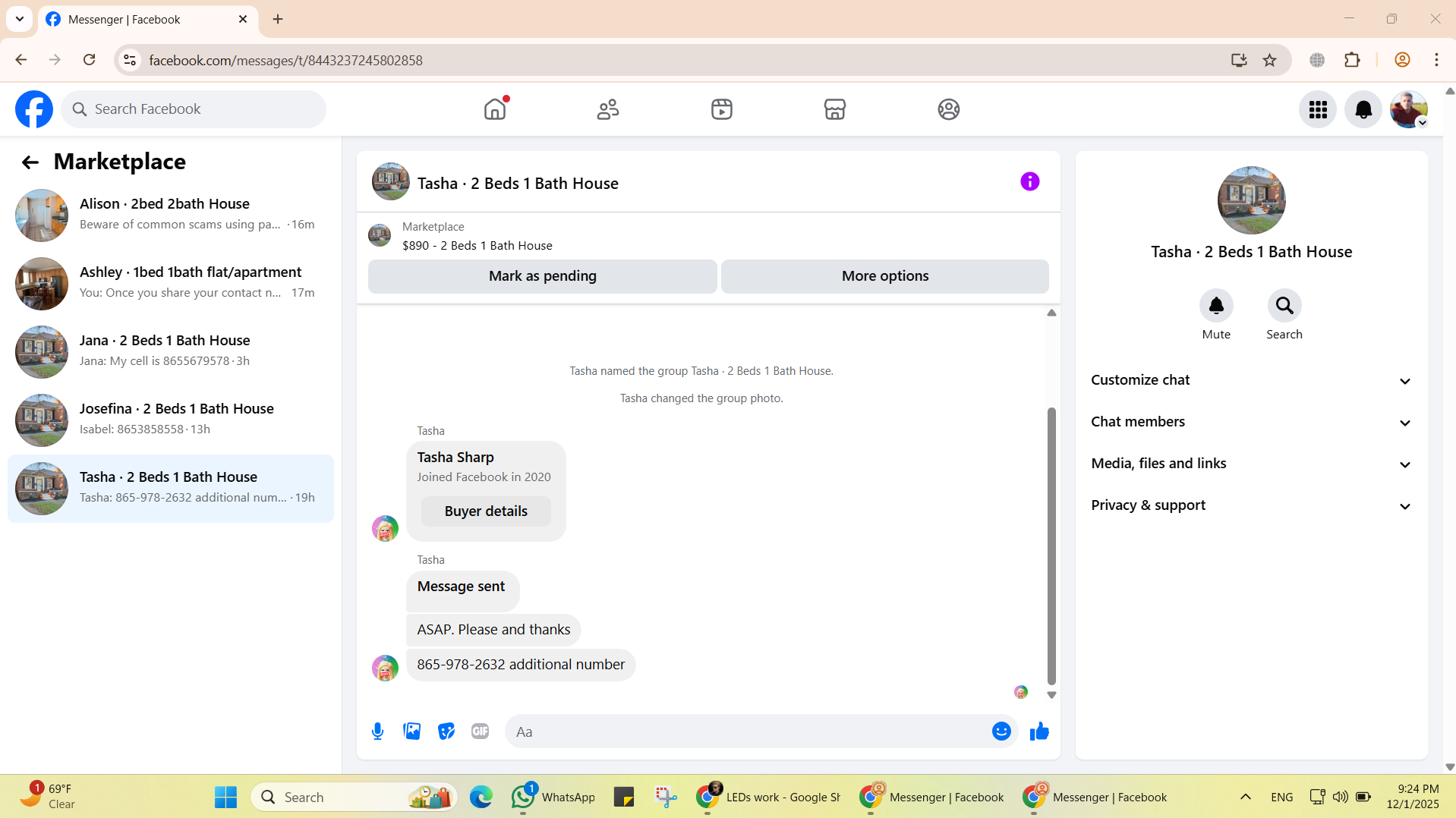Send a thumbs-up like

pyautogui.click(x=1039, y=731)
